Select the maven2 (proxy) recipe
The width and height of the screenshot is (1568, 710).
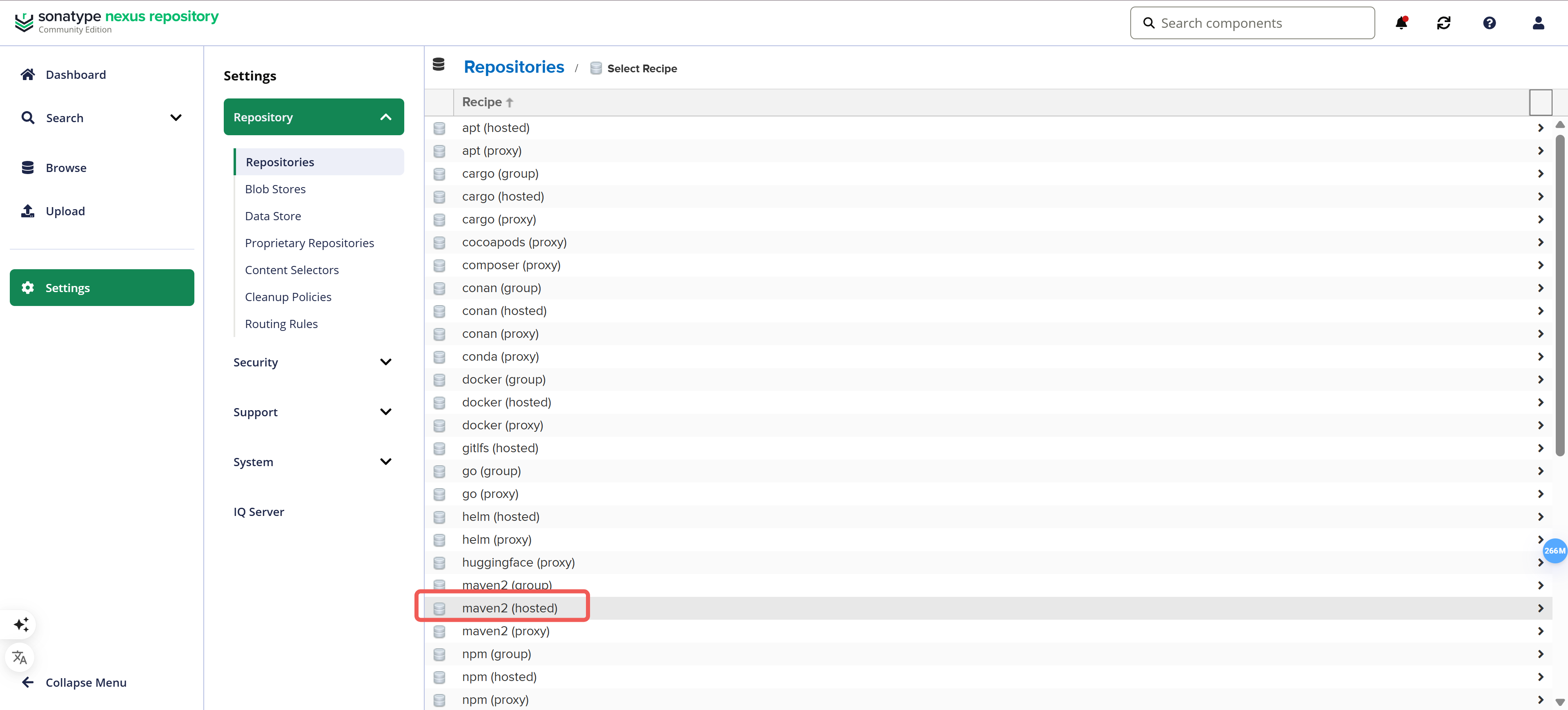click(988, 631)
